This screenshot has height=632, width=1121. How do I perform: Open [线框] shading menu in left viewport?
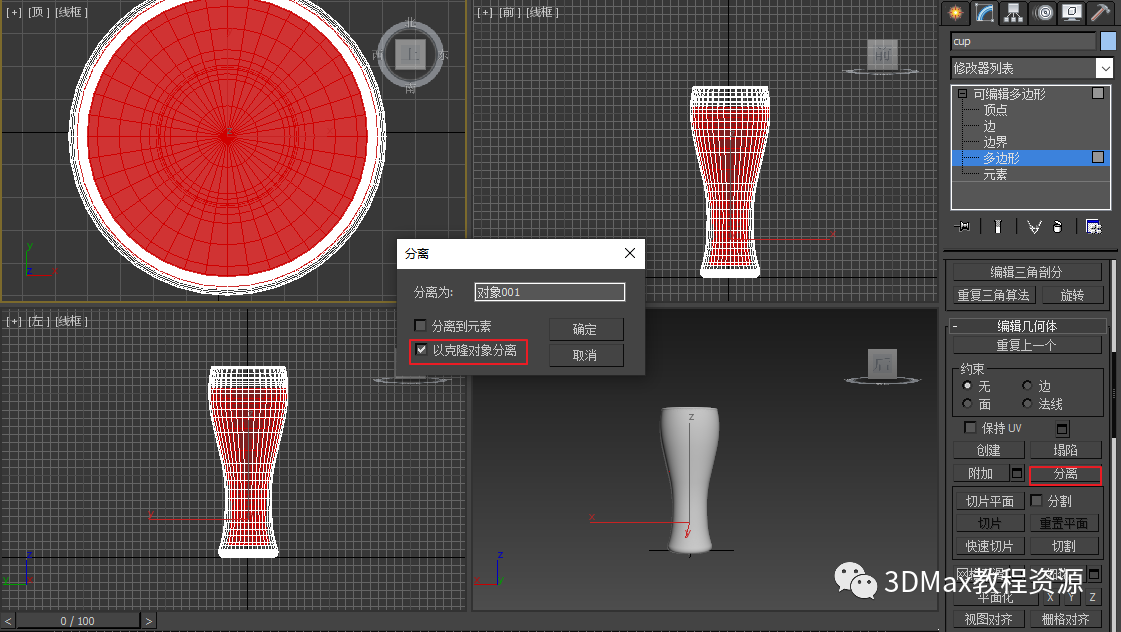point(71,322)
